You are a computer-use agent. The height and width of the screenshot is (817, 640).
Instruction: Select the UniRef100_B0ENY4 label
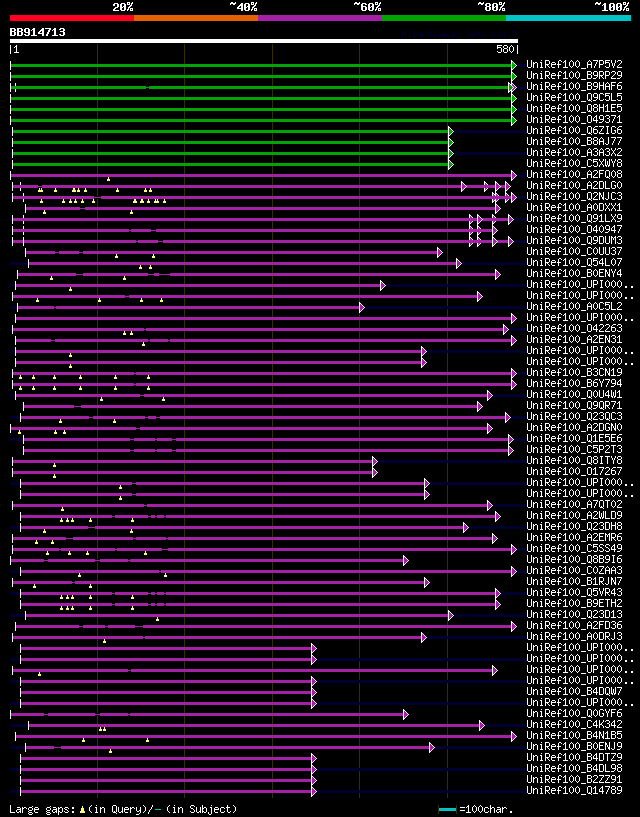574,274
